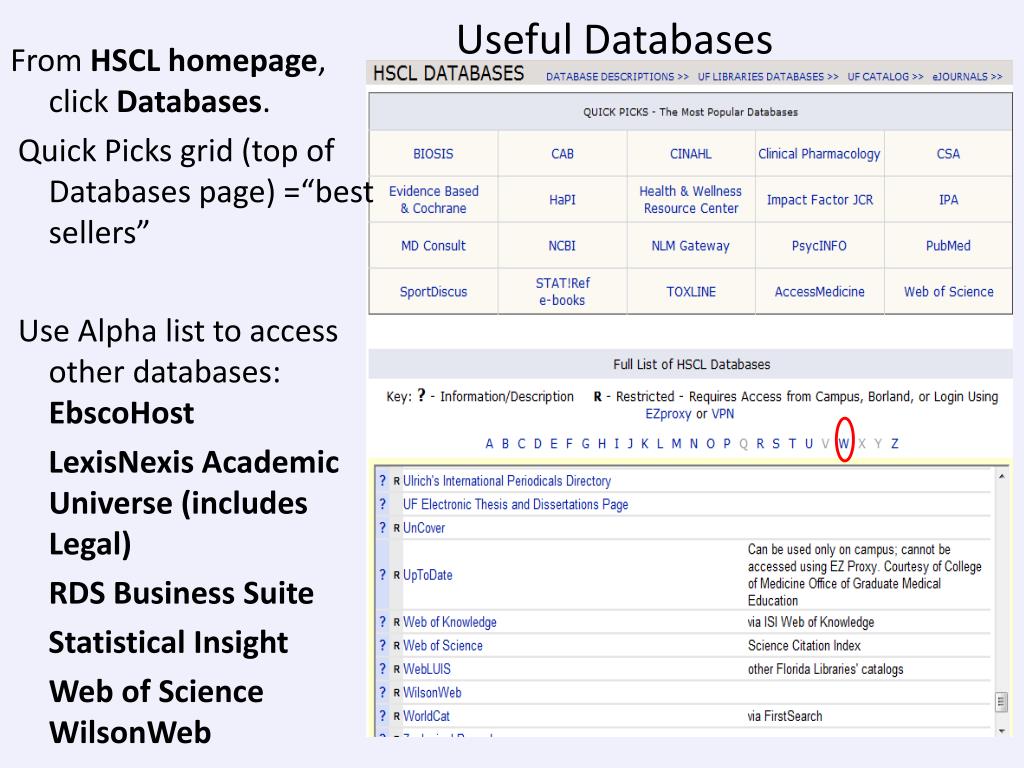View the description icon for WebLUIS

[x=383, y=669]
